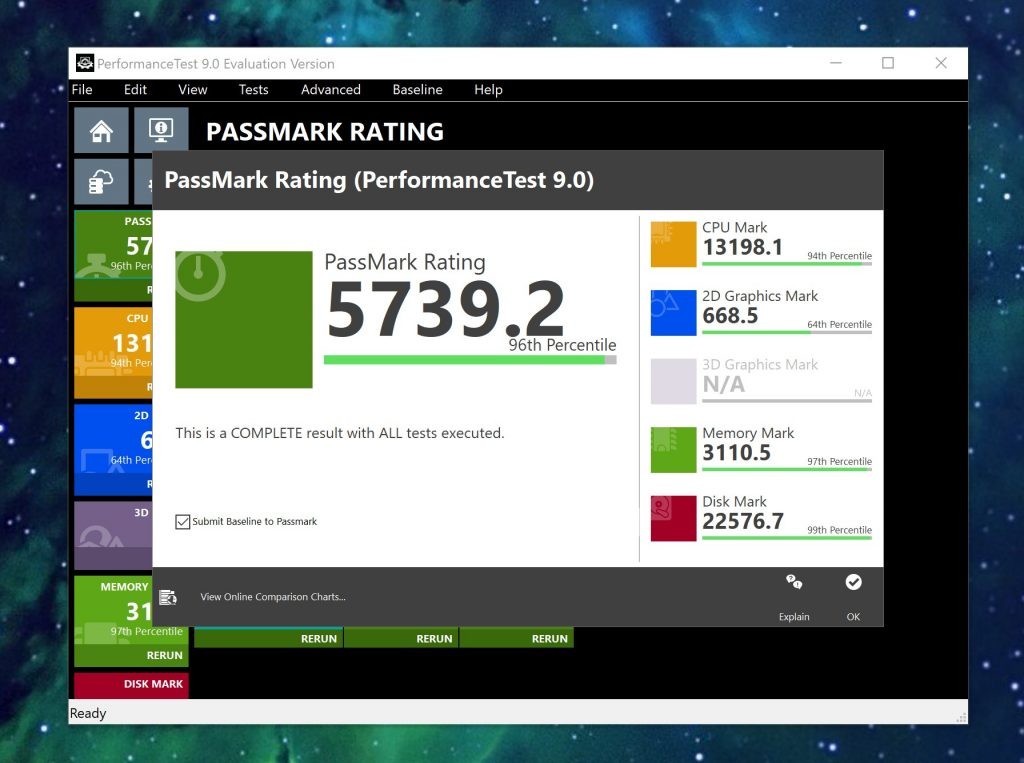Image resolution: width=1024 pixels, height=763 pixels.
Task: Open the View menu
Action: 193,89
